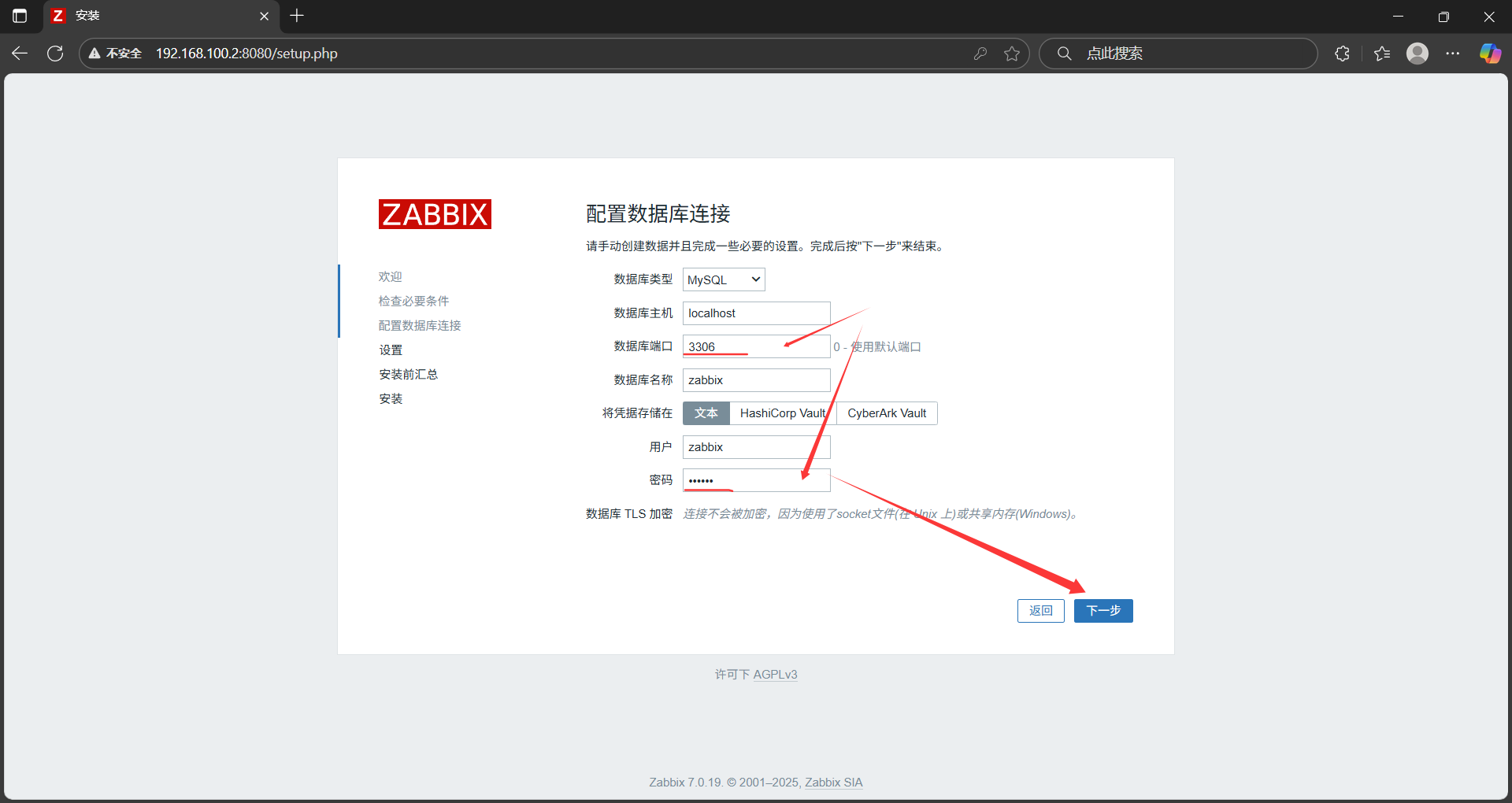This screenshot has width=1512, height=803.
Task: Reload the setup page
Action: coord(55,54)
